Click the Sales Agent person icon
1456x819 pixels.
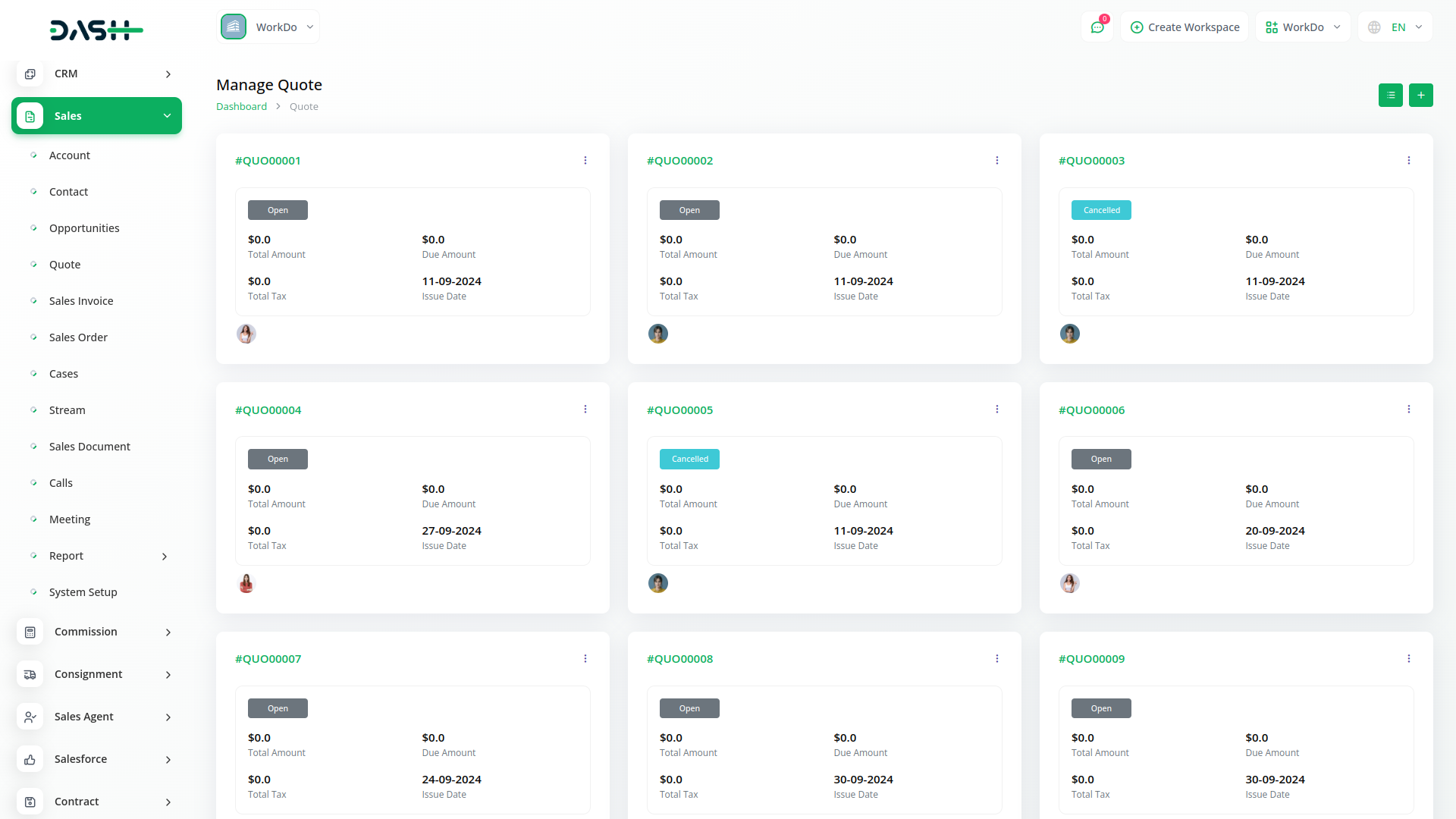(x=30, y=717)
